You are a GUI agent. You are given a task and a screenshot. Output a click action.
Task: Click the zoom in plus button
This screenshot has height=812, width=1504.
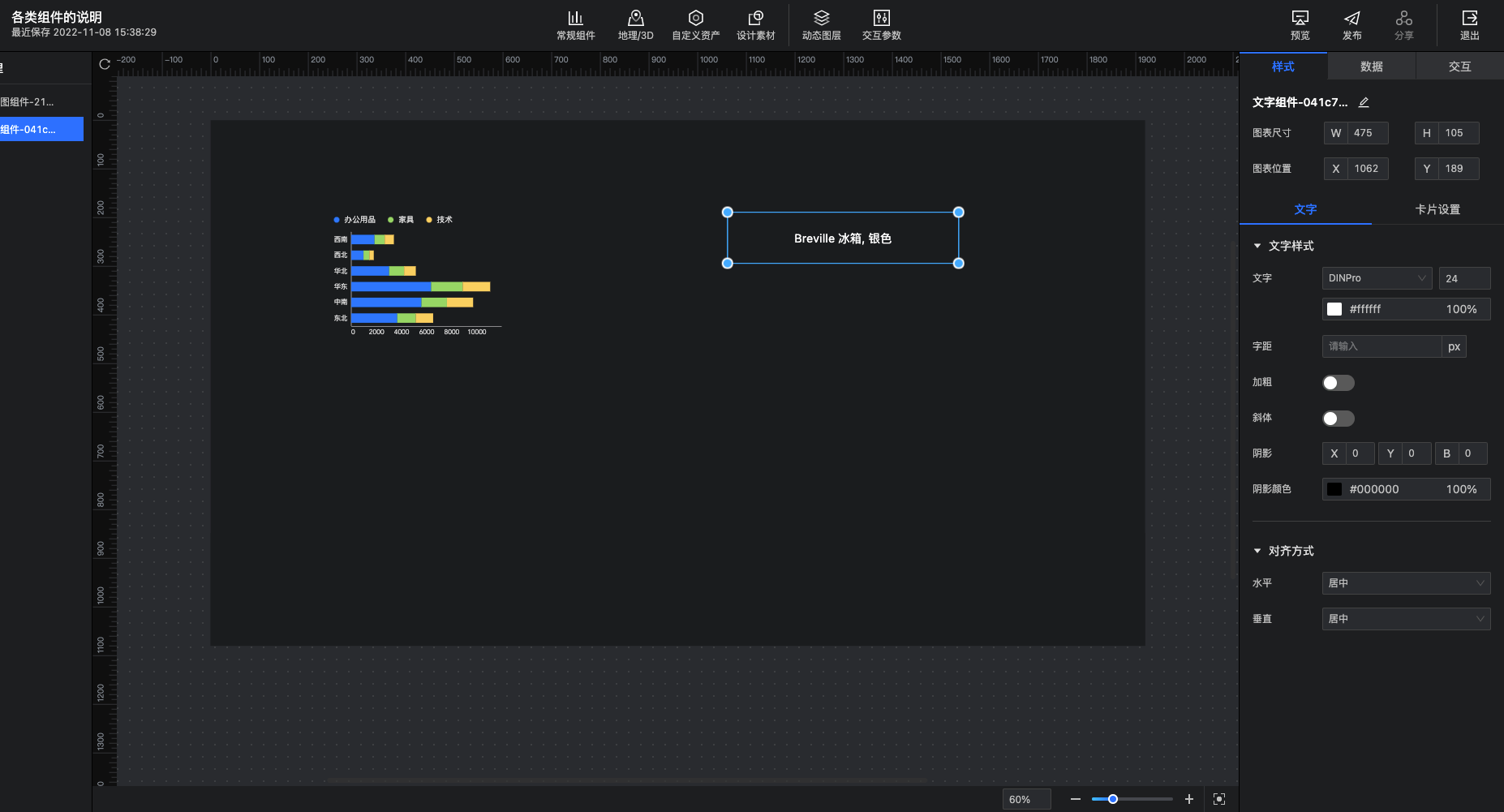1188,799
